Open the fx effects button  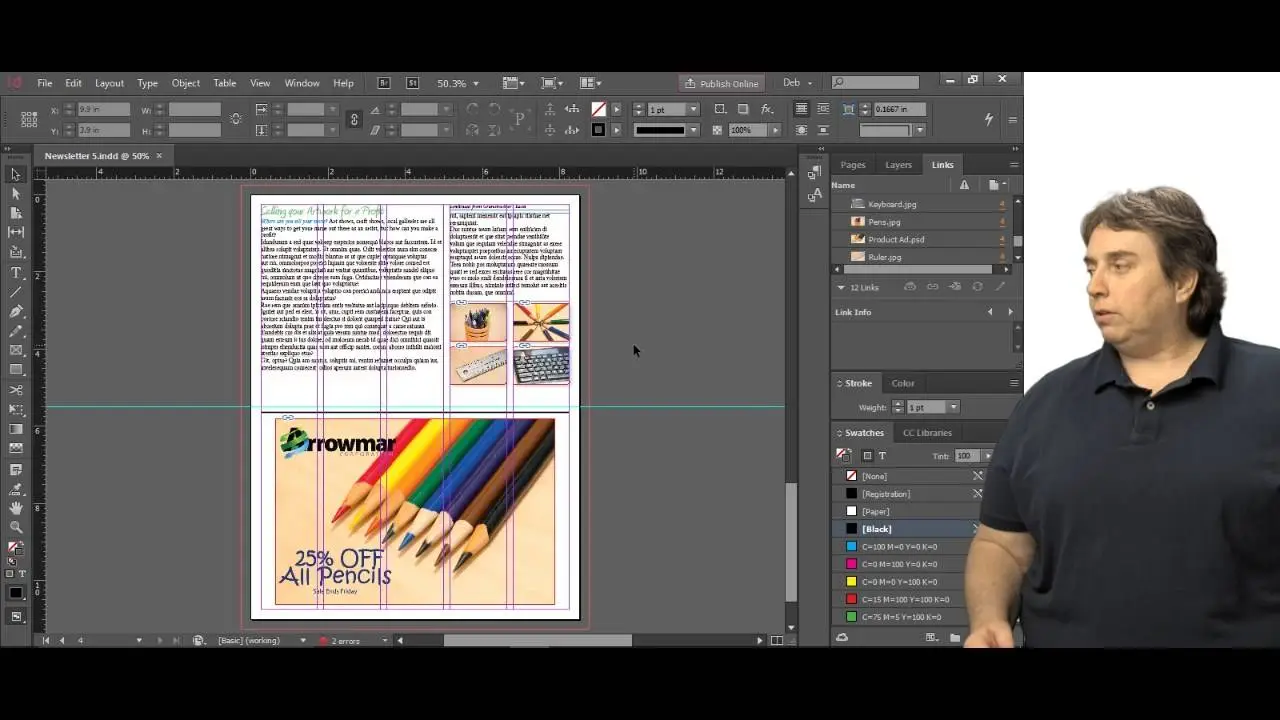coord(767,109)
